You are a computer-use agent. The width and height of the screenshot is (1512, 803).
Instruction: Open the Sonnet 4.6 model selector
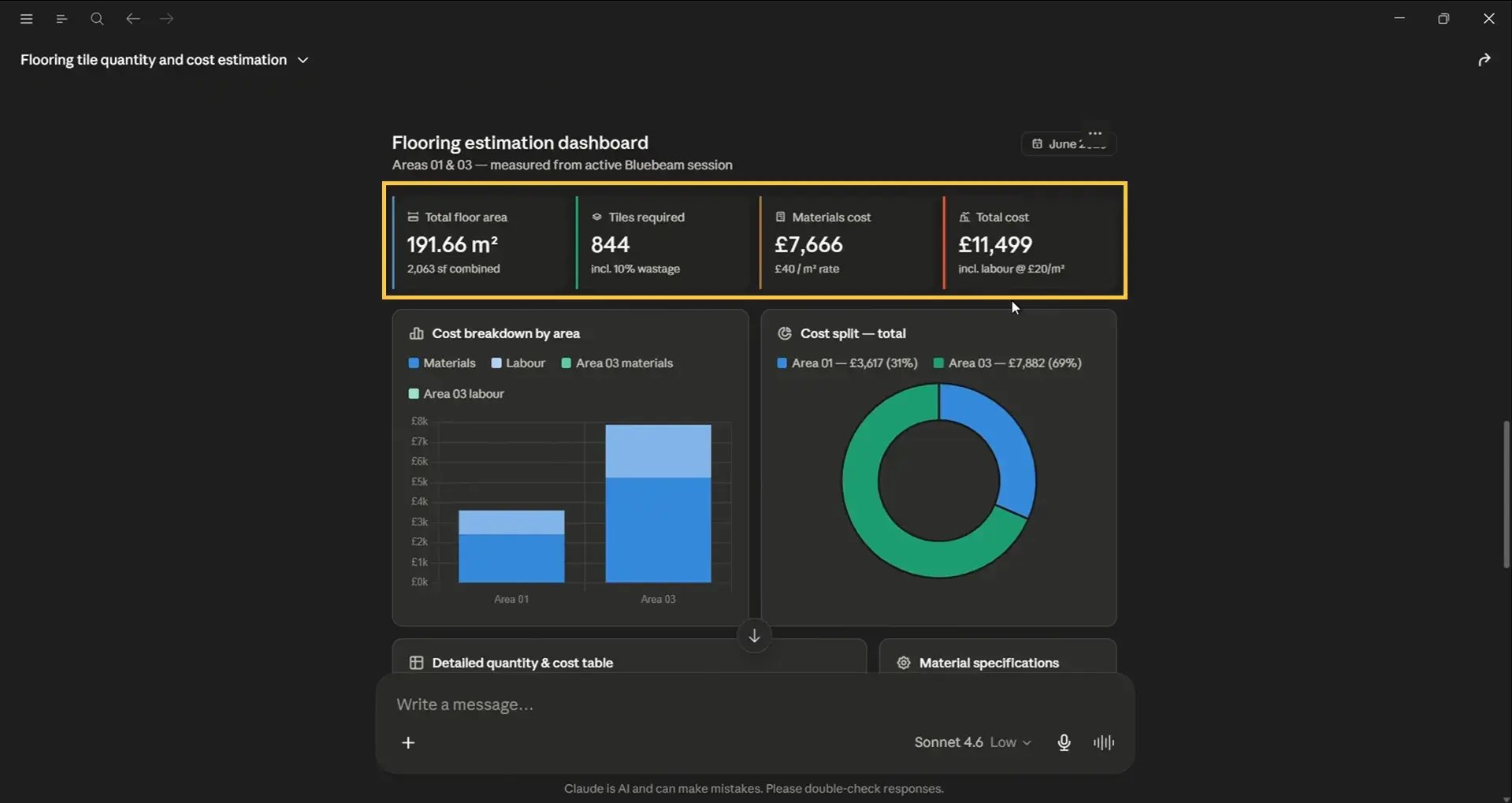point(972,742)
